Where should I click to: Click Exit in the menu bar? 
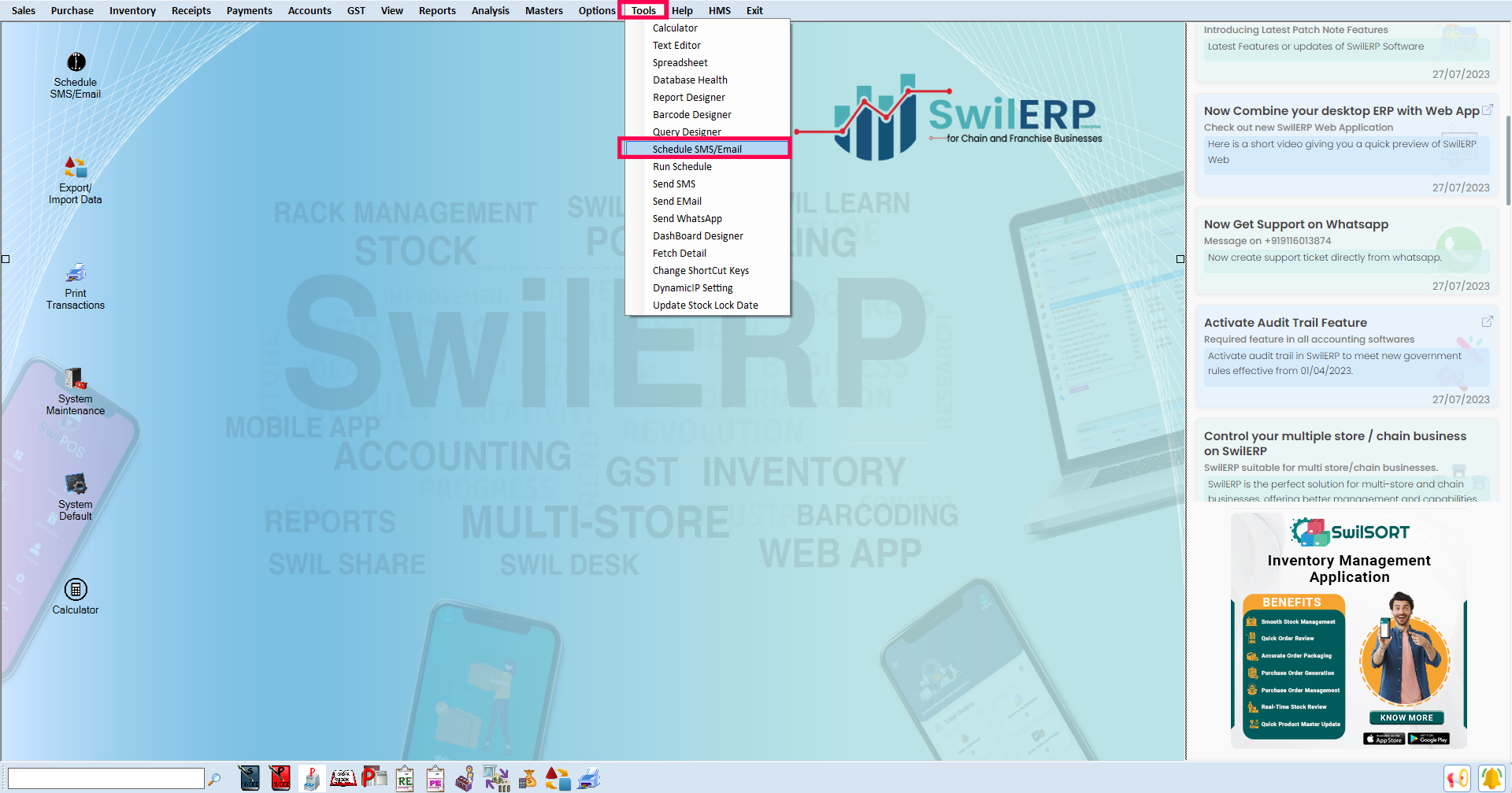point(754,10)
